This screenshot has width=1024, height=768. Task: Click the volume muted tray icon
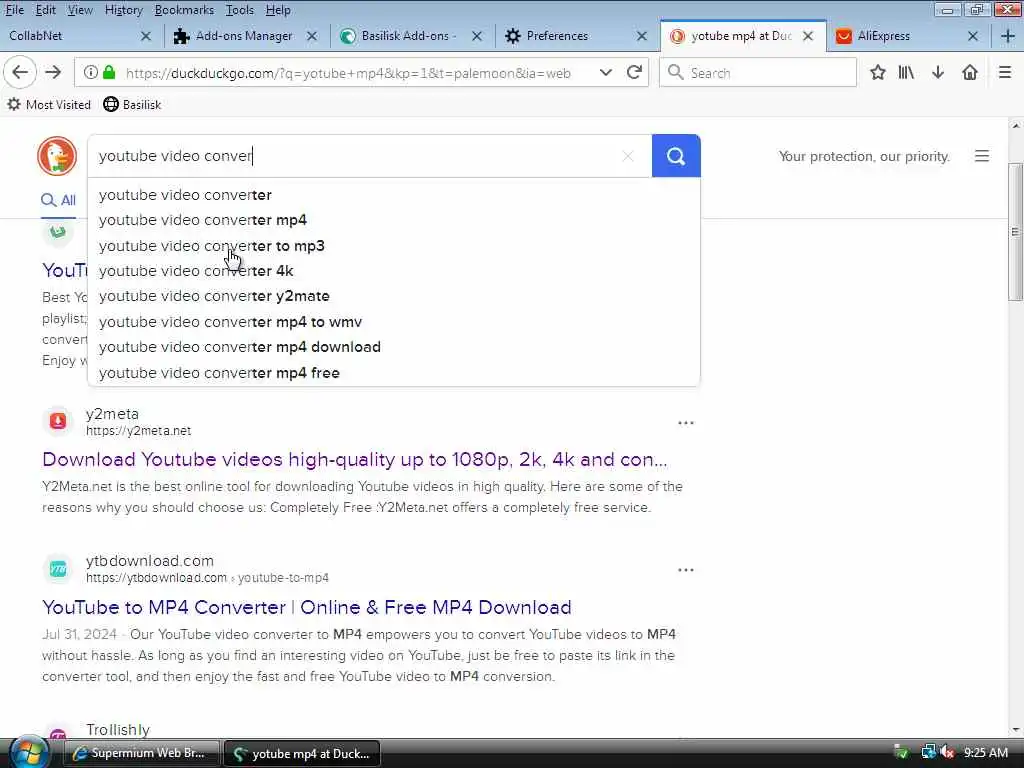(948, 753)
